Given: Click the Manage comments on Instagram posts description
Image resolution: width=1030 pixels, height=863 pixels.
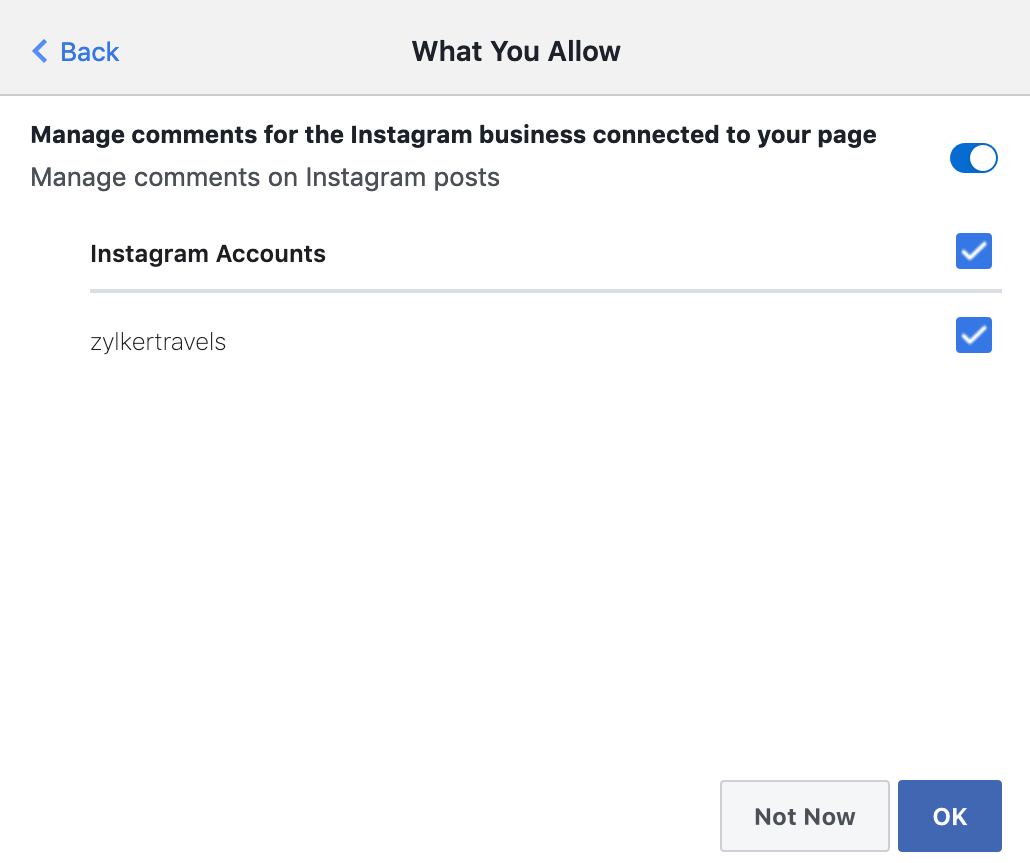Looking at the screenshot, I should tap(265, 178).
